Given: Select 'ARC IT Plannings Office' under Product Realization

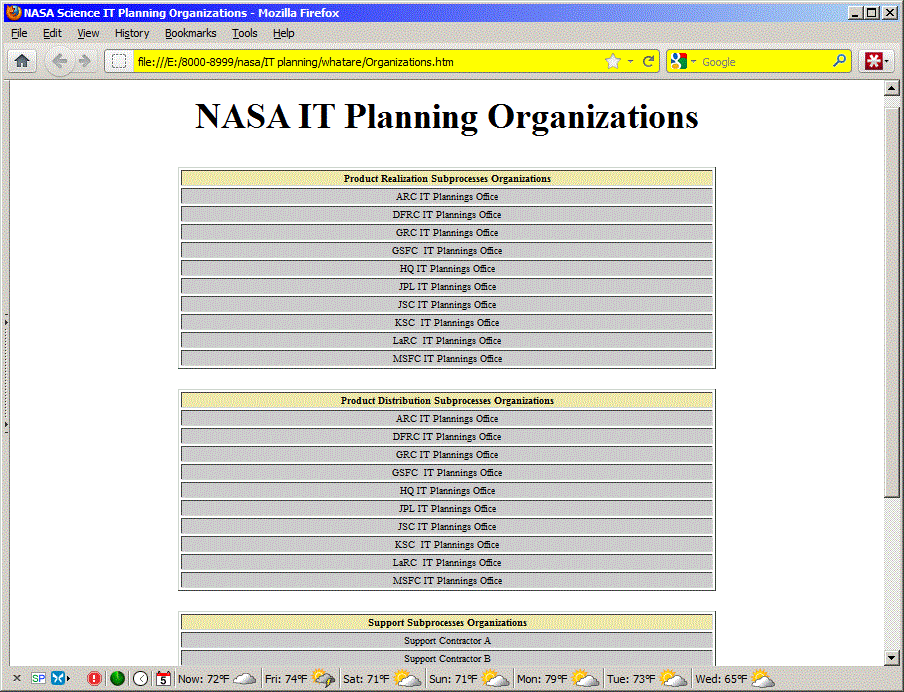Looking at the screenshot, I should pos(447,197).
